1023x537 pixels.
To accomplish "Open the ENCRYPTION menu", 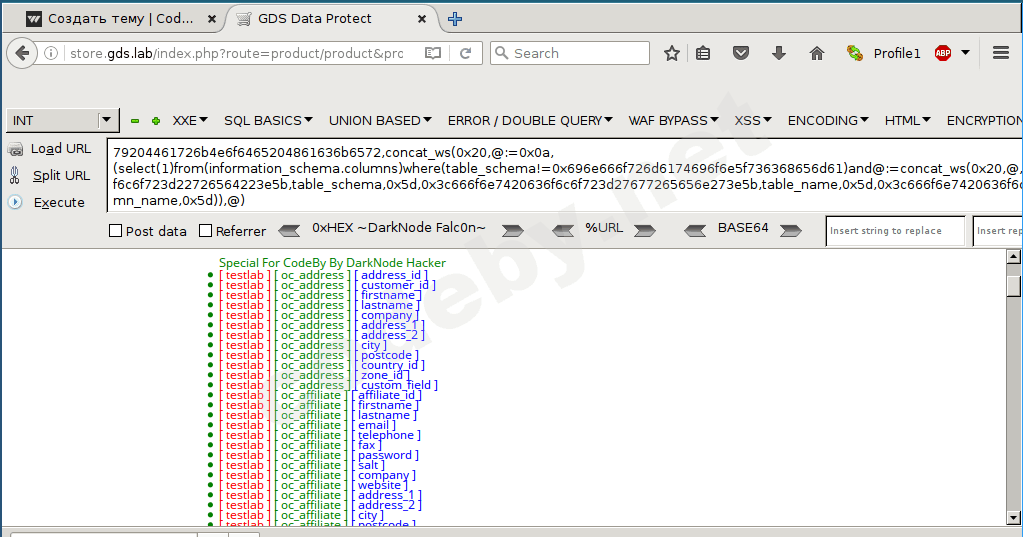I will pyautogui.click(x=985, y=121).
